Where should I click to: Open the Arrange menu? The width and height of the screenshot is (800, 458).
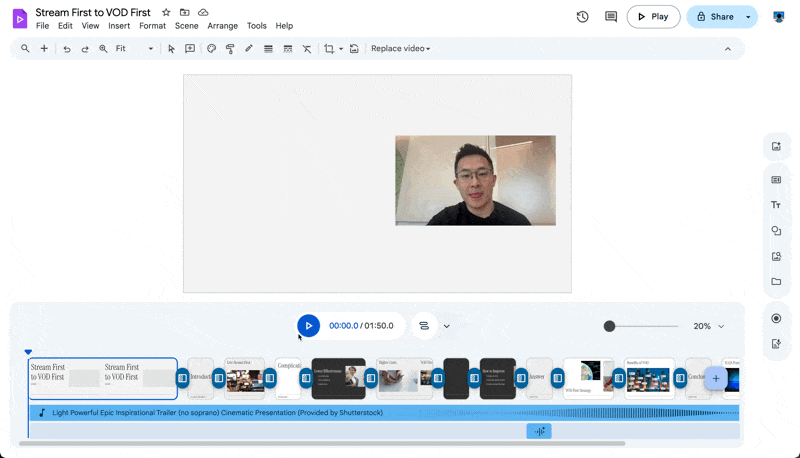tap(222, 26)
